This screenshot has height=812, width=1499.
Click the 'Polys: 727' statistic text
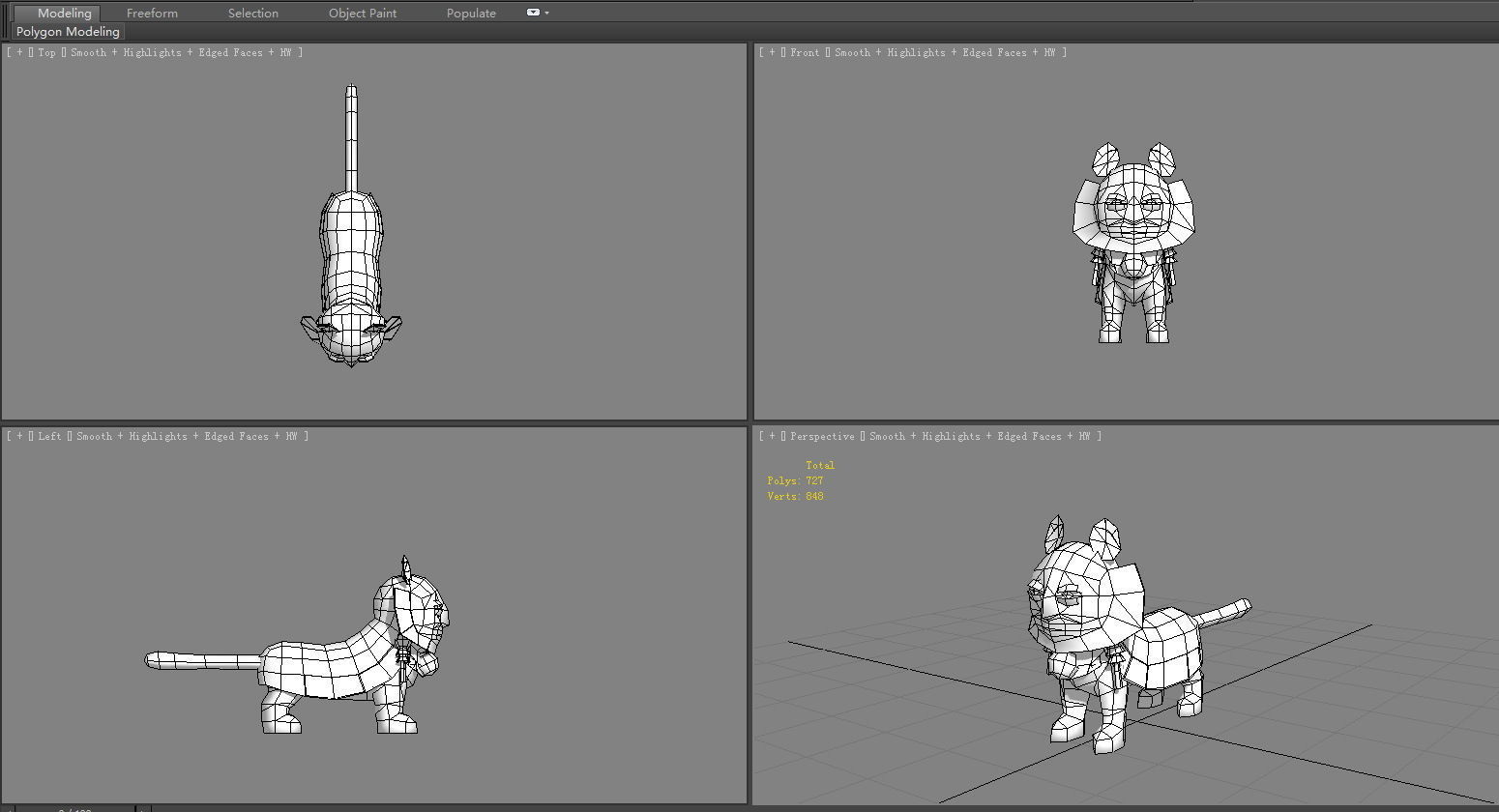[x=795, y=480]
